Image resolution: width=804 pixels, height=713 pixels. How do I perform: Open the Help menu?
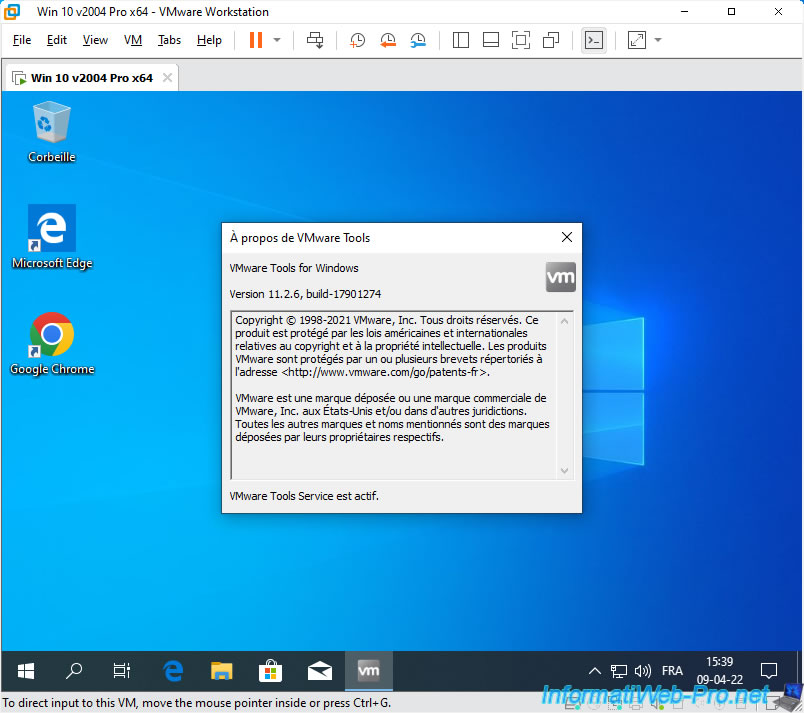(209, 40)
